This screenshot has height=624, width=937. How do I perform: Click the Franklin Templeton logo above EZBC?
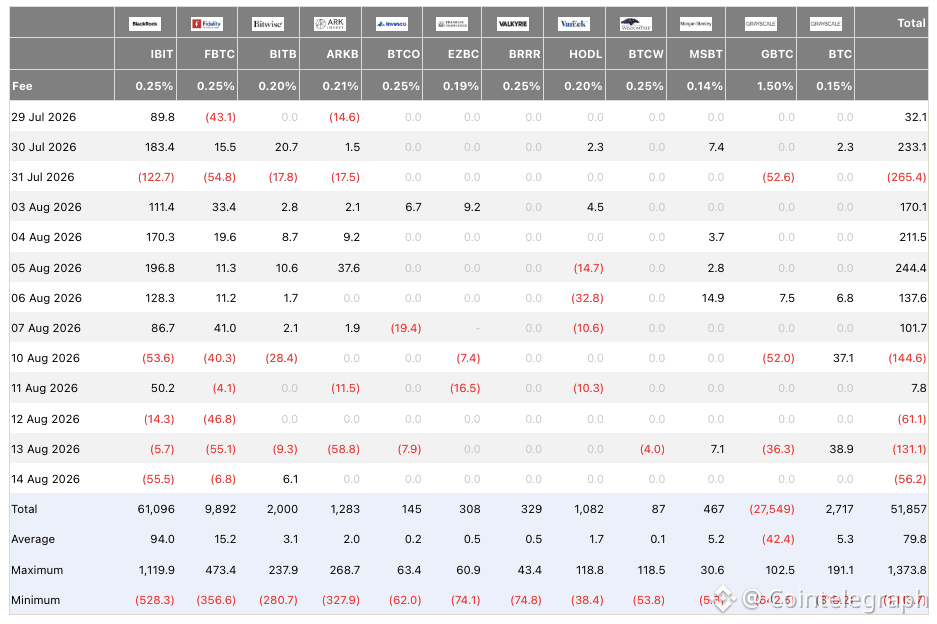(x=452, y=24)
